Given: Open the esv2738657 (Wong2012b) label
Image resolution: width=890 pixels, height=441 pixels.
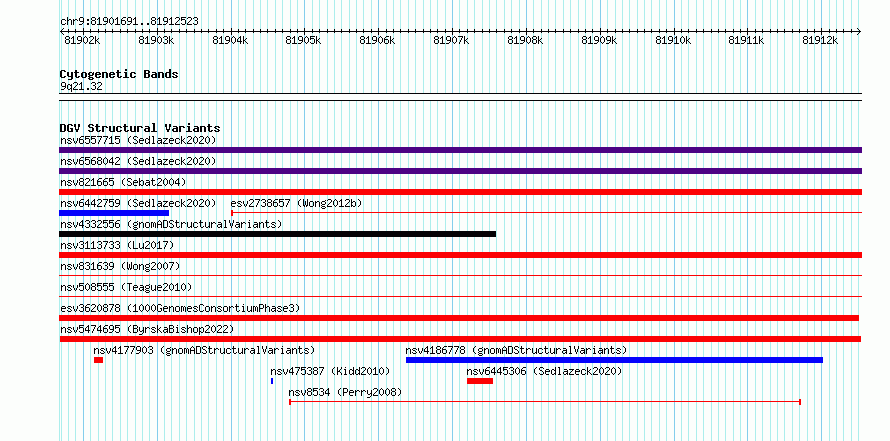Looking at the screenshot, I should [296, 203].
